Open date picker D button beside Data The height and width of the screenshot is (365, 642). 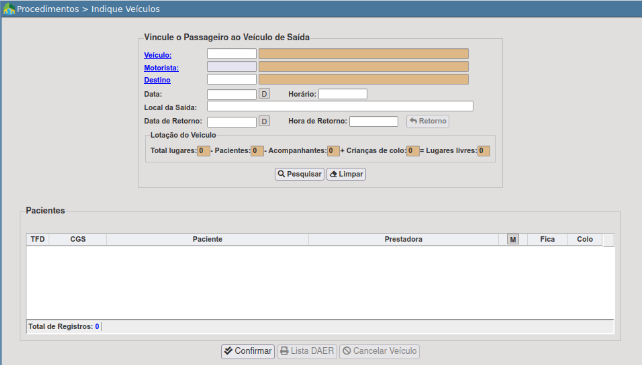[x=264, y=94]
